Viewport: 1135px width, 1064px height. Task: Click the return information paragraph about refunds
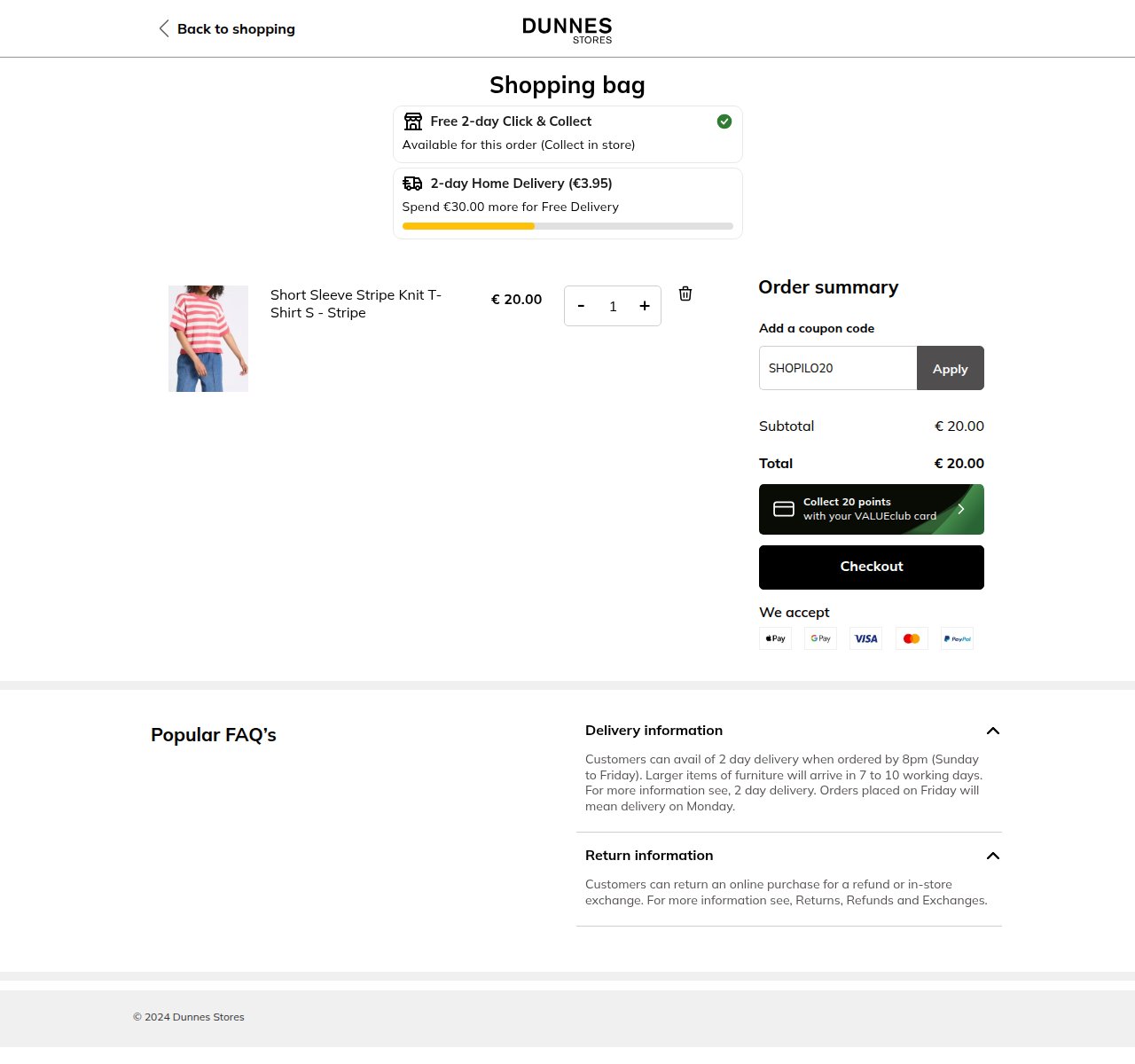(787, 892)
